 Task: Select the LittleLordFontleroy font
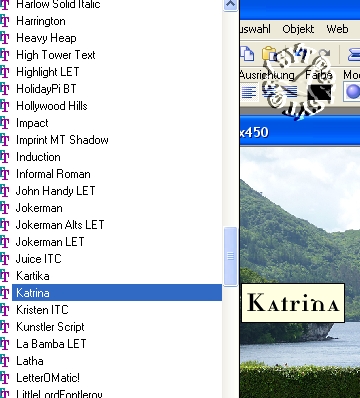(x=59, y=394)
